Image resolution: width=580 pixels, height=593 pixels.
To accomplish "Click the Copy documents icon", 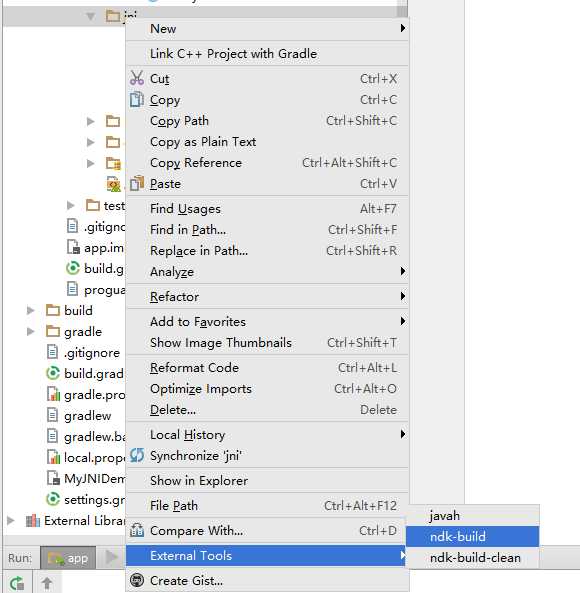I will click(x=136, y=99).
